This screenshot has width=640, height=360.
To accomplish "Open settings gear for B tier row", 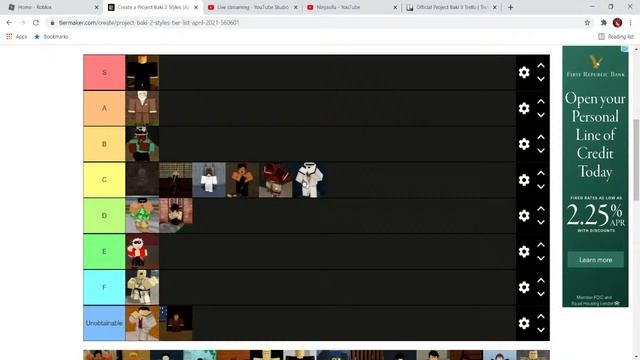I will tap(524, 144).
